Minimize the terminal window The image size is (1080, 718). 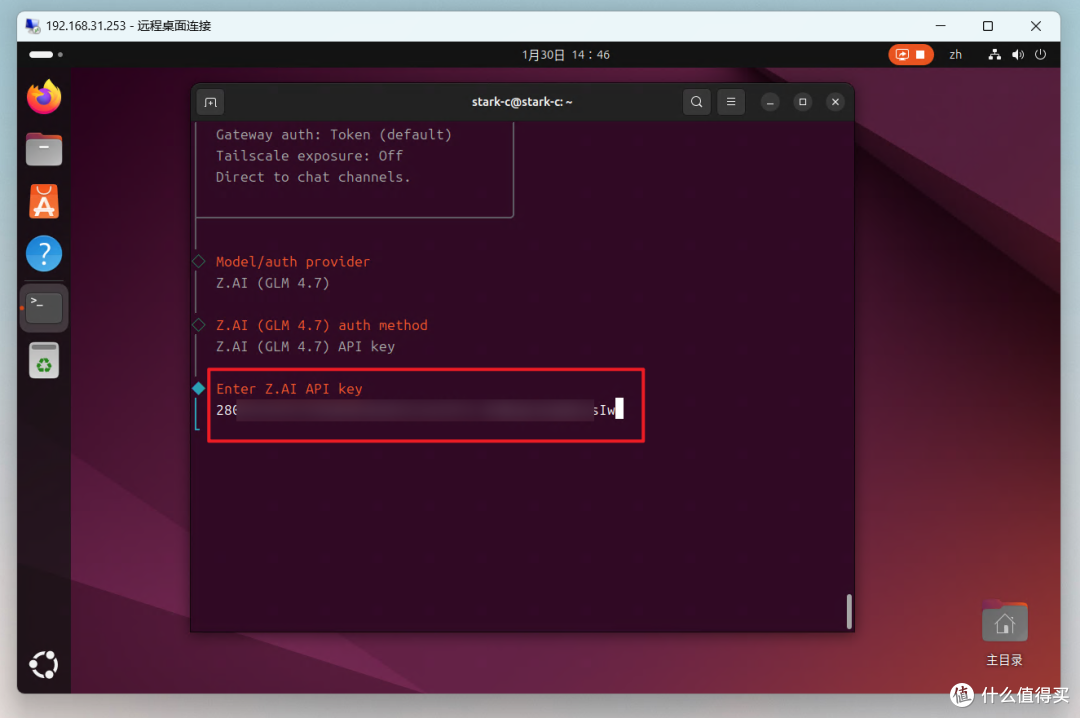coord(770,102)
